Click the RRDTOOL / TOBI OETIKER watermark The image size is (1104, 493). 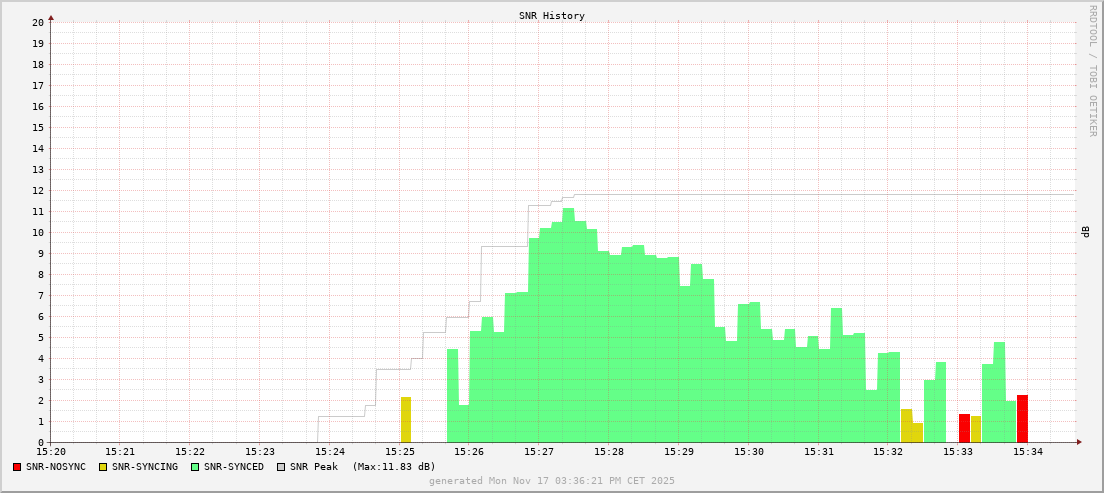pos(1092,70)
